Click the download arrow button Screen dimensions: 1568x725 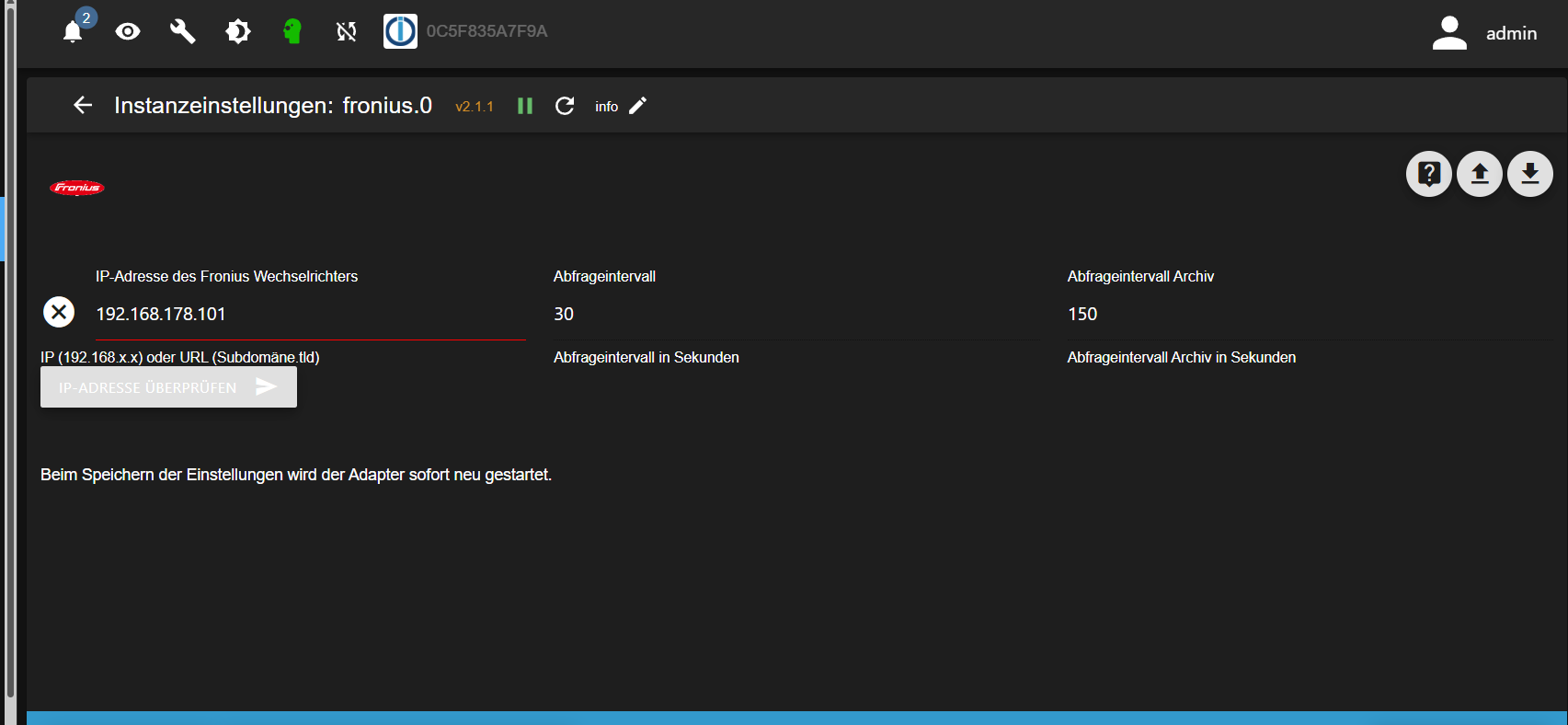pos(1530,174)
